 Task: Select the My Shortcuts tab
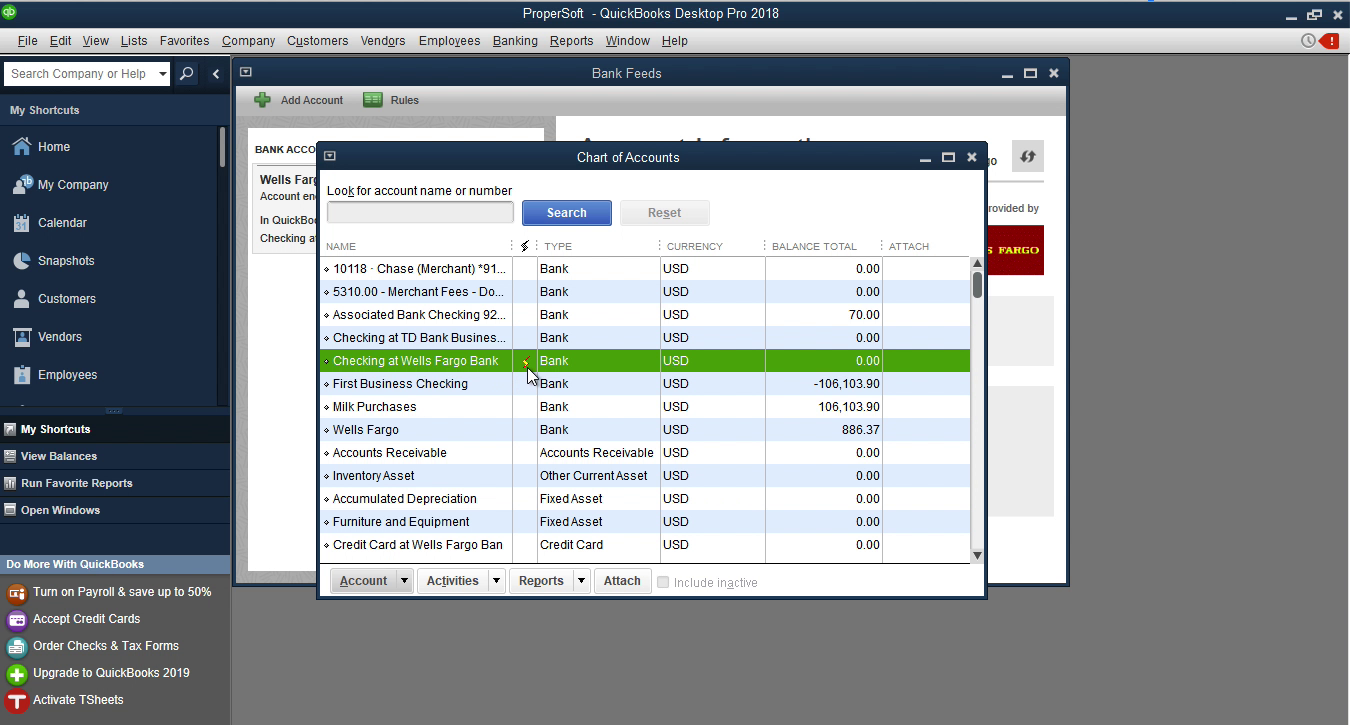(115, 429)
